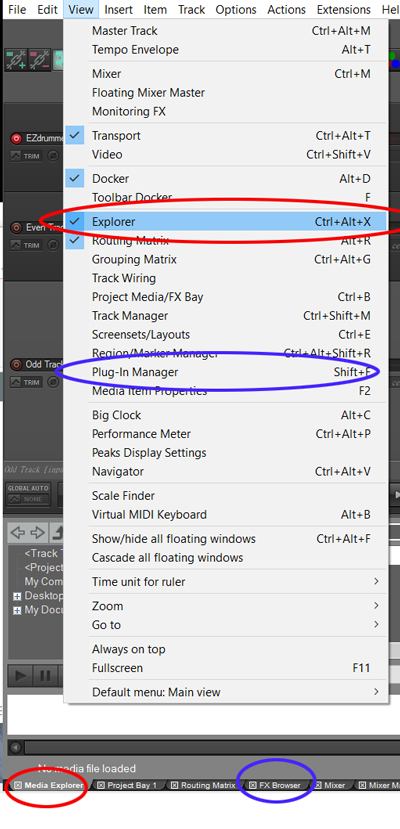Expand the Desktop tree node
The height and width of the screenshot is (829, 400).
pos(17,596)
